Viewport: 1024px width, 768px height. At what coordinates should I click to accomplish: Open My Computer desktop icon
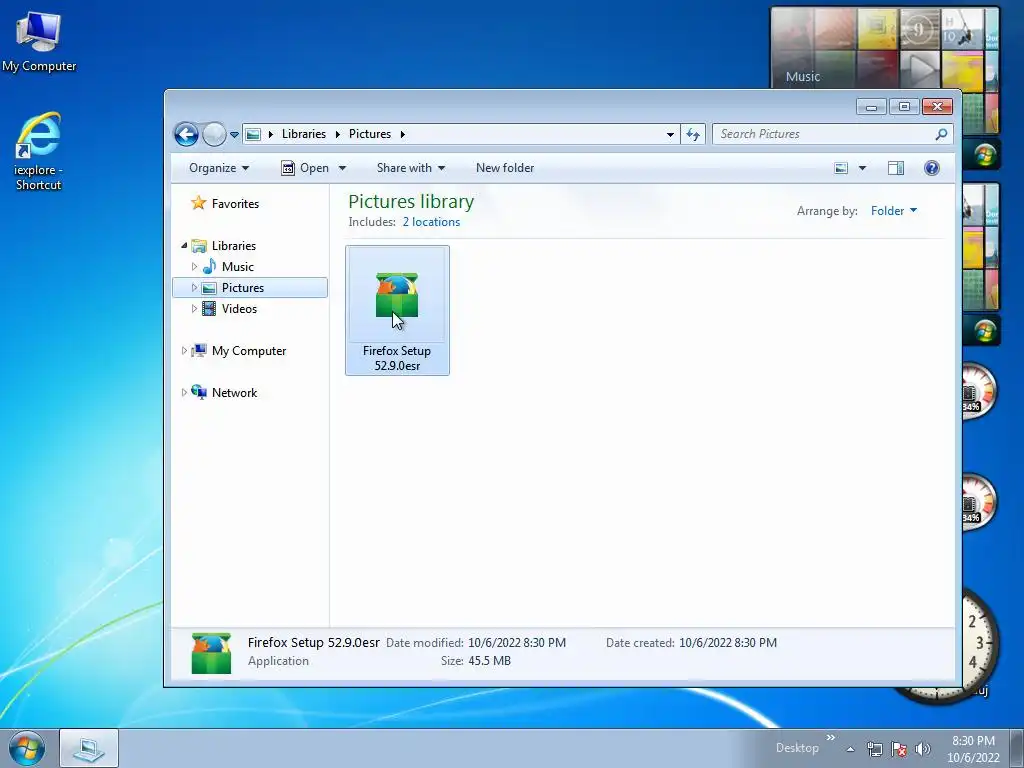click(x=39, y=40)
